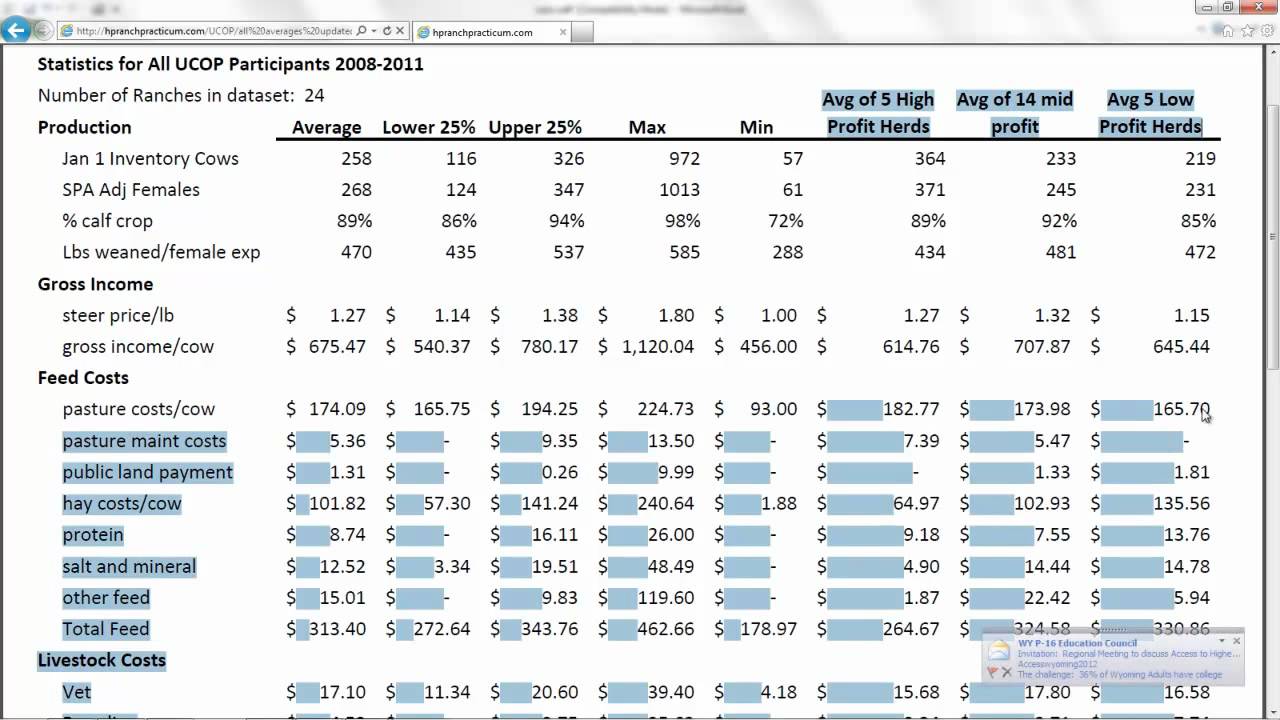This screenshot has height=720, width=1280.
Task: Open the notification popup options arrow
Action: click(1222, 641)
